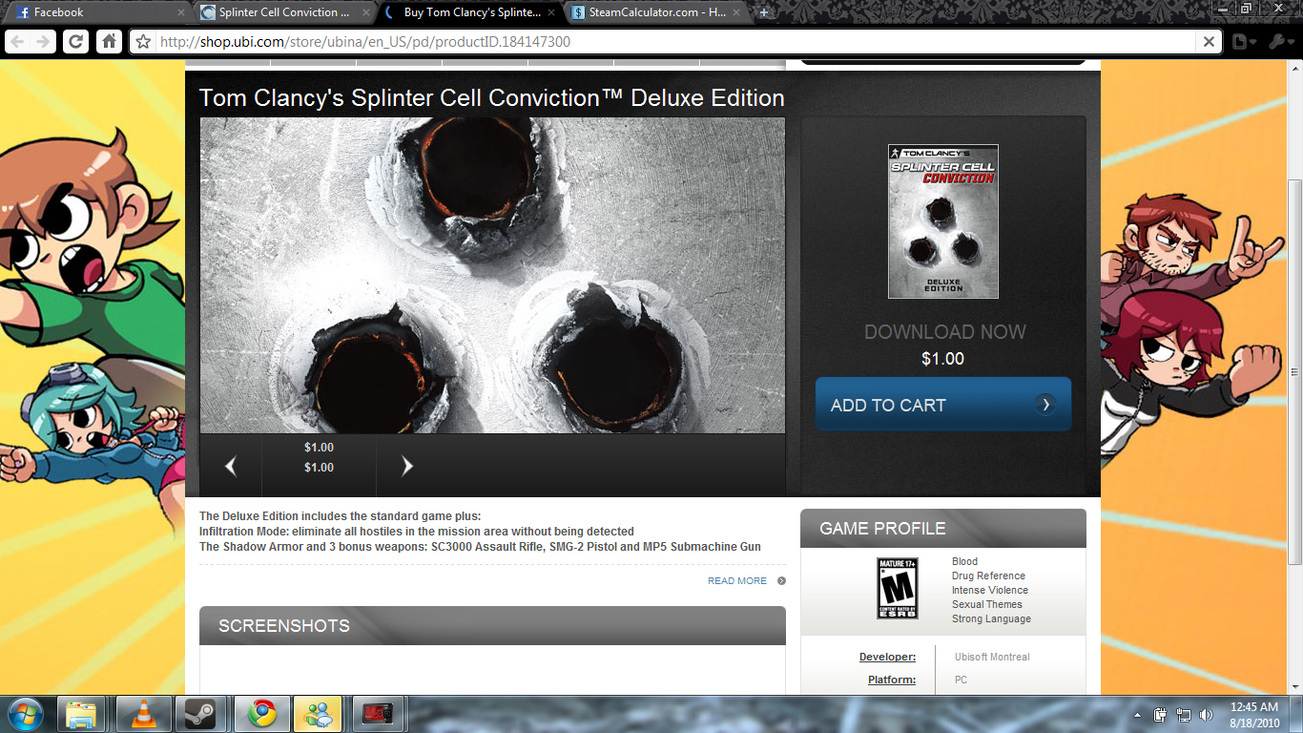Focus the URL address bar
1303x733 pixels.
click(x=670, y=42)
